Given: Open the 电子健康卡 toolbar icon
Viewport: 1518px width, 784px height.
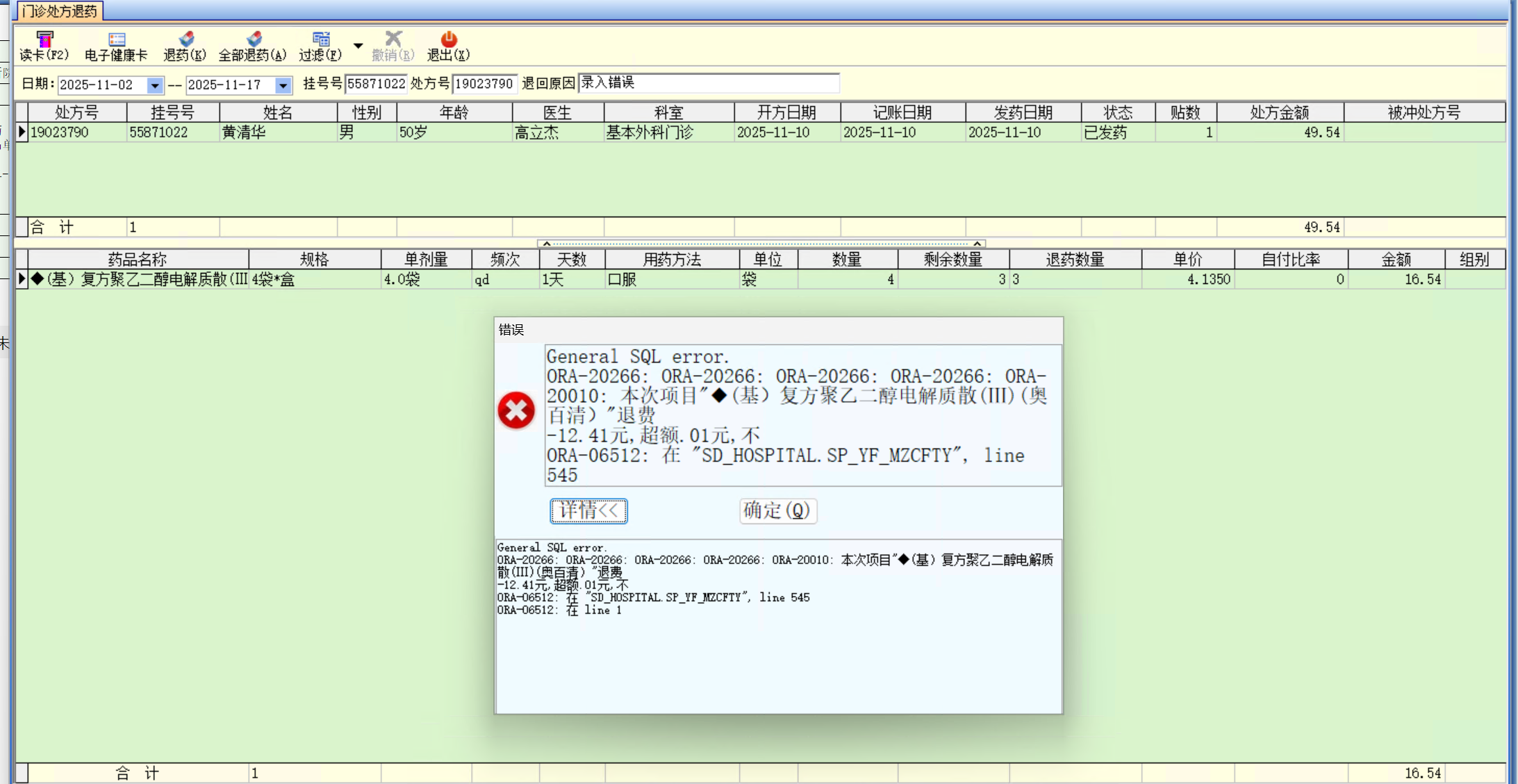Looking at the screenshot, I should pyautogui.click(x=116, y=40).
